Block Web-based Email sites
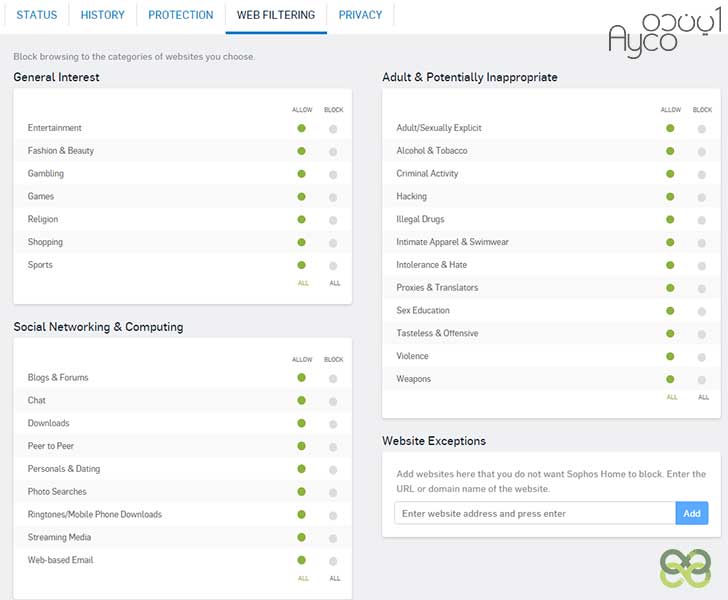Screen dimensions: 728x600 (x=333, y=561)
